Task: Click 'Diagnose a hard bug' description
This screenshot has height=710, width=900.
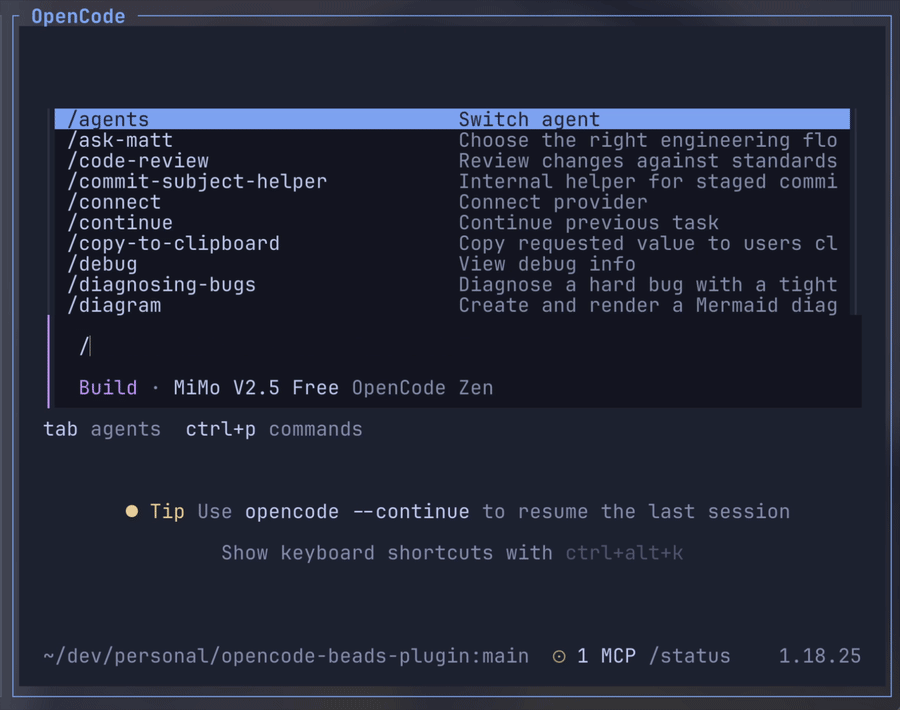Action: click(647, 285)
